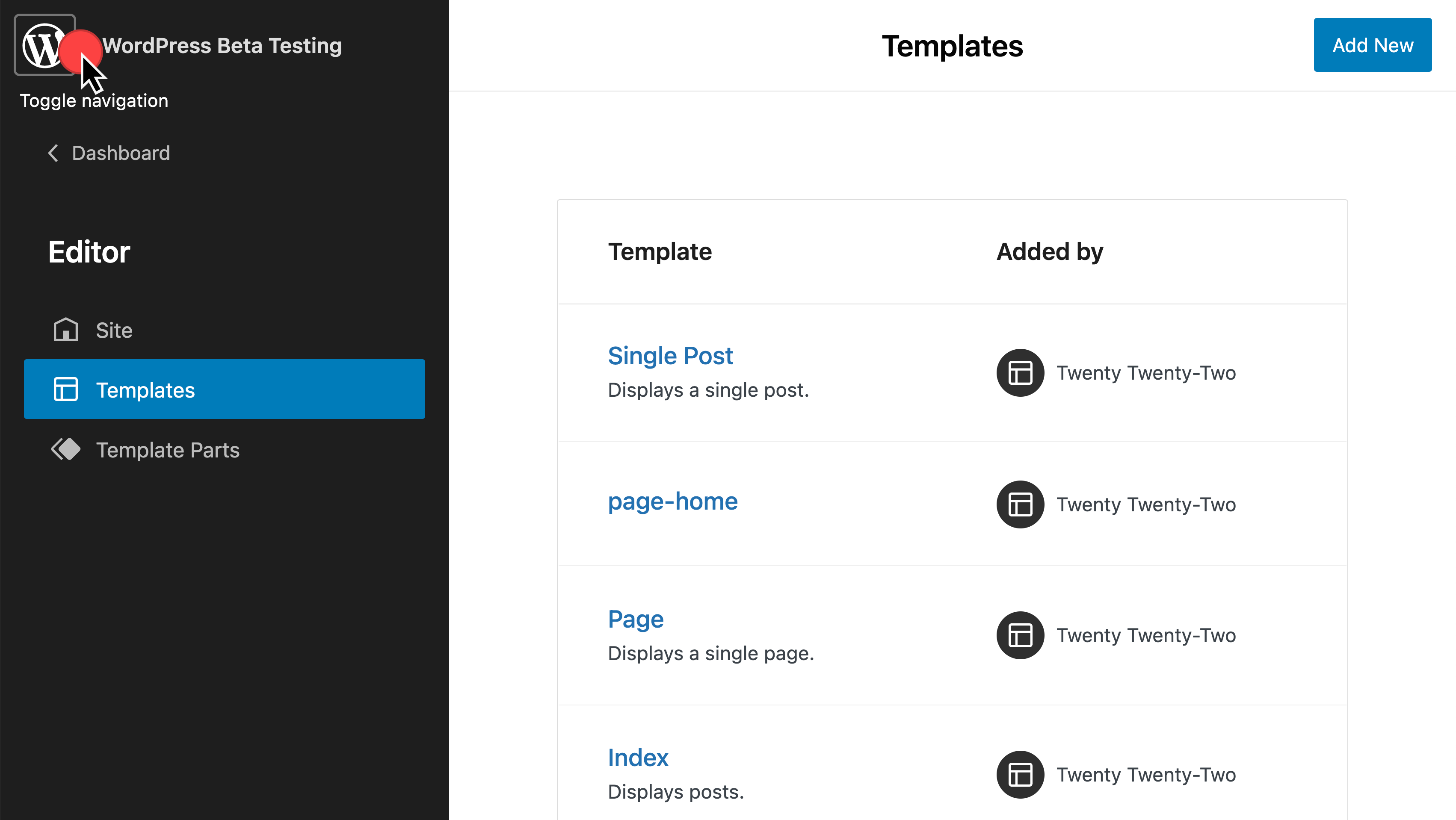Open the page-home template
The width and height of the screenshot is (1456, 820).
[x=672, y=501]
